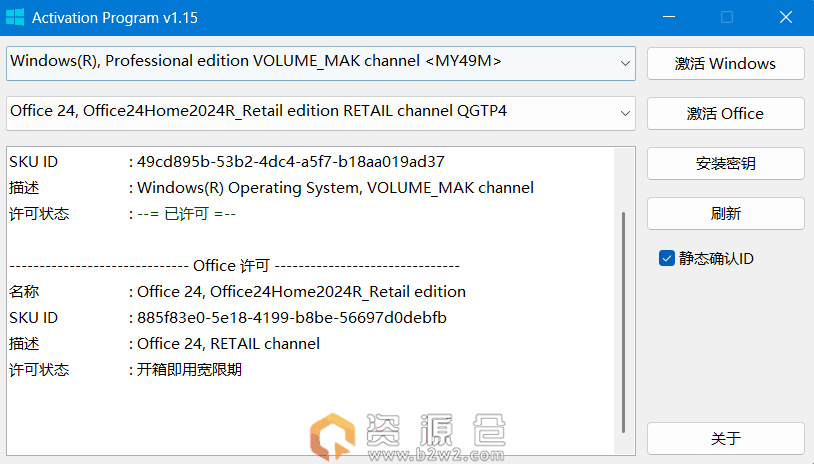Screen dimensions: 814x464
Task: Refresh license info with 刷新
Action: (725, 213)
